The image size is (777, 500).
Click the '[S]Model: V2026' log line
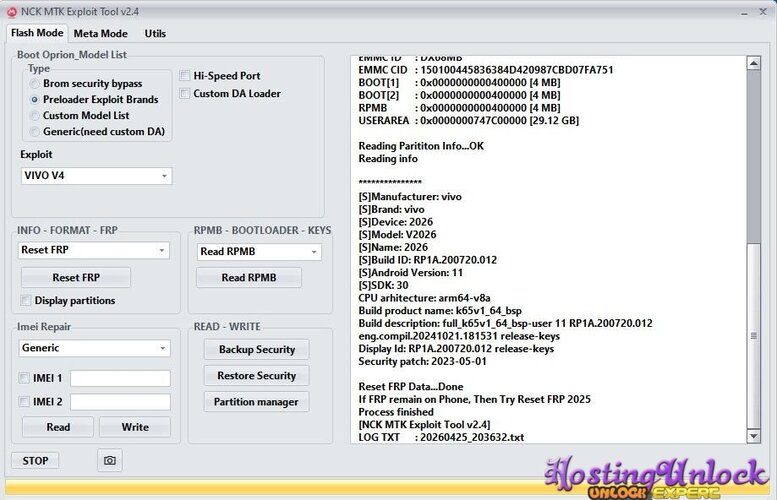pos(397,234)
